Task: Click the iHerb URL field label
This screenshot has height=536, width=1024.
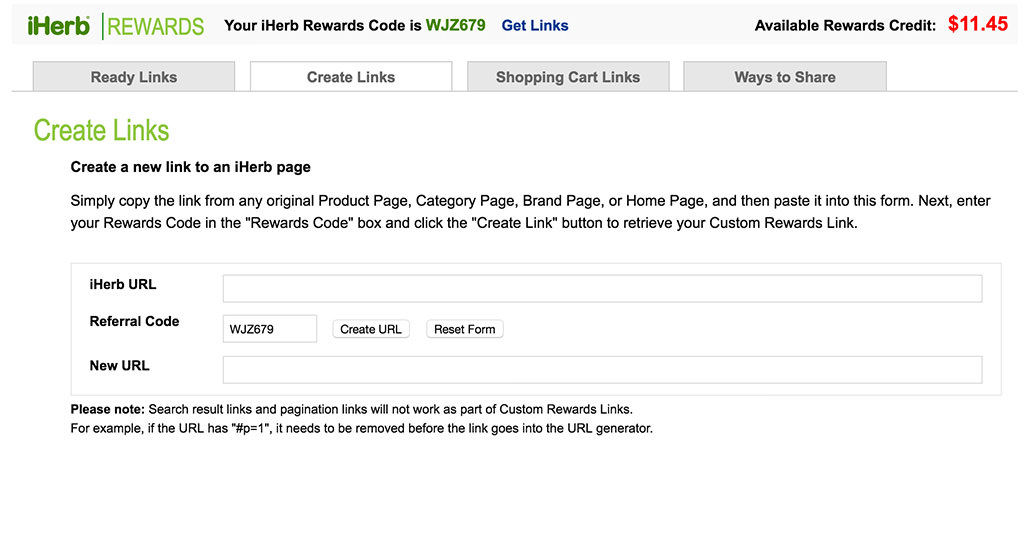Action: coord(123,285)
